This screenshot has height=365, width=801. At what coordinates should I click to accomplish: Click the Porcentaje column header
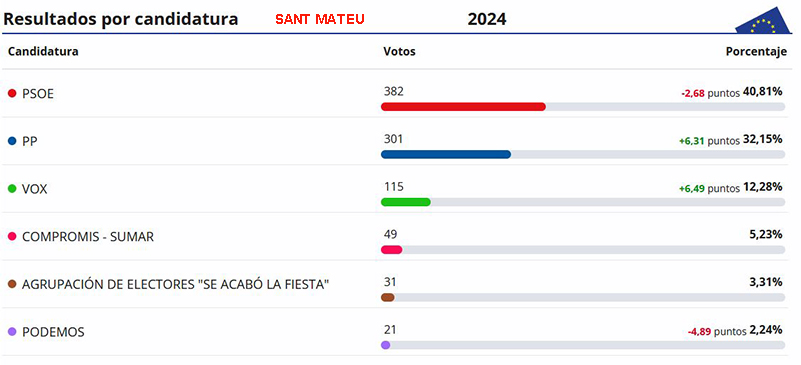[x=757, y=52]
